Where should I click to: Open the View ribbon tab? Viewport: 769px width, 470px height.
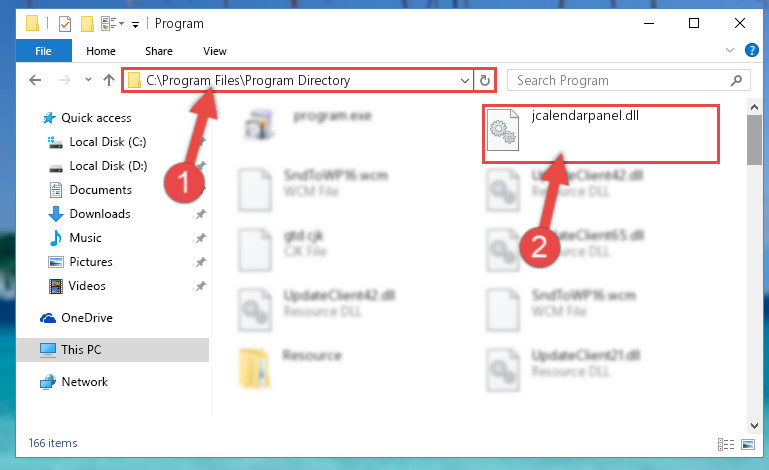(x=215, y=51)
